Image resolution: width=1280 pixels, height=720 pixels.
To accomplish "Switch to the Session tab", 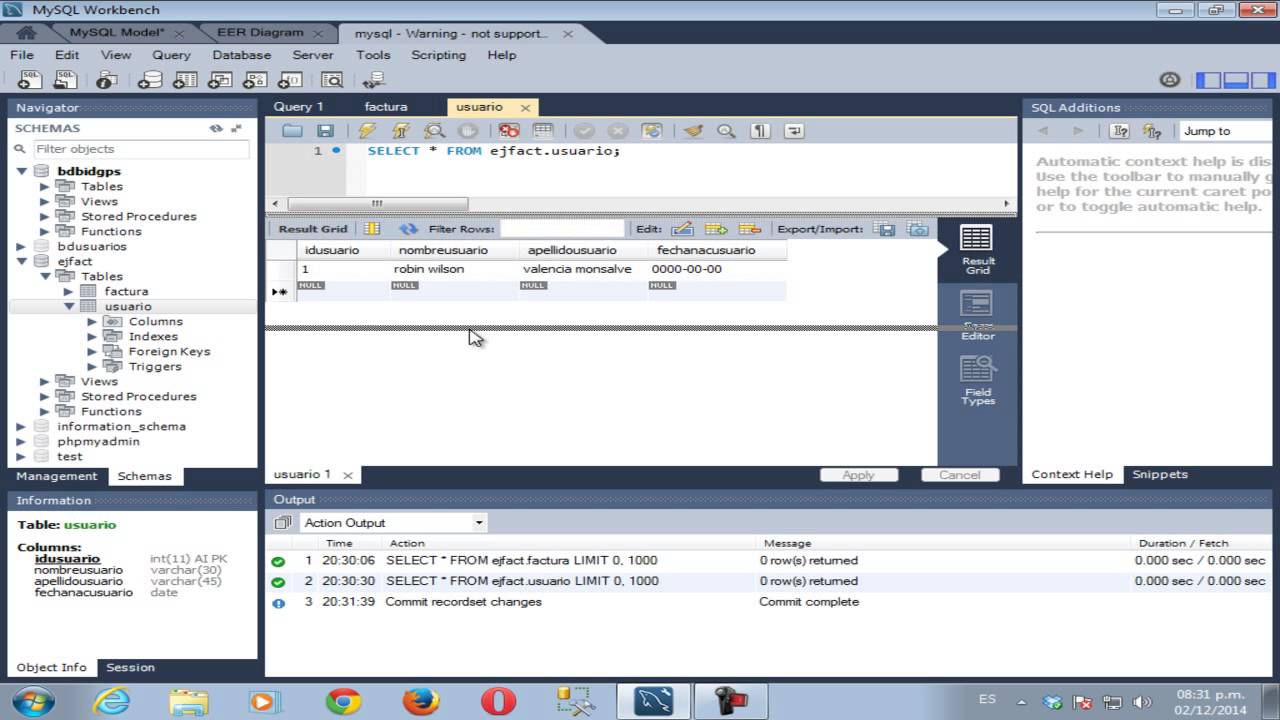I will [131, 667].
